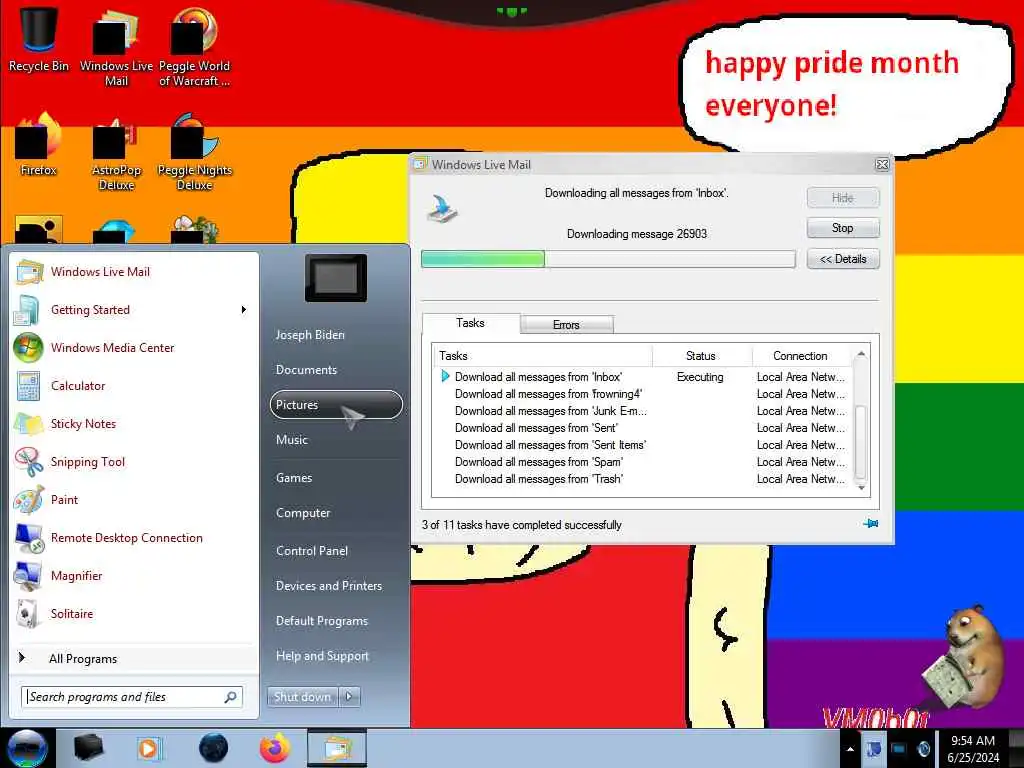
Task: Switch to the Errors tab
Action: 566,325
